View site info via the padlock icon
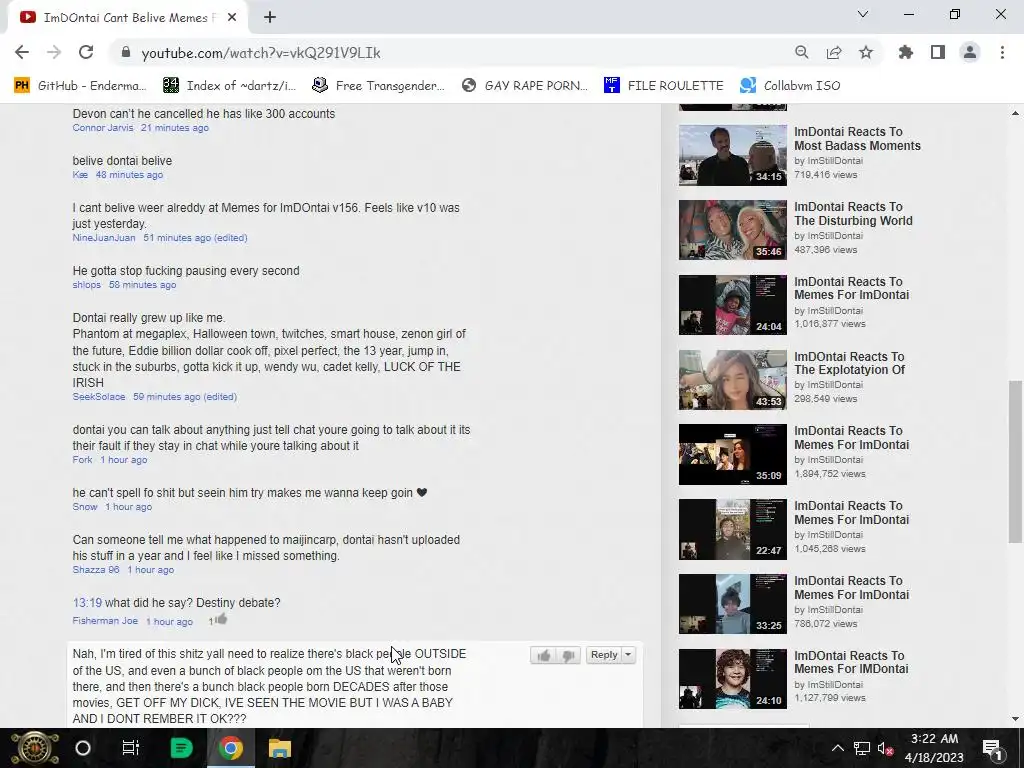 [x=127, y=52]
